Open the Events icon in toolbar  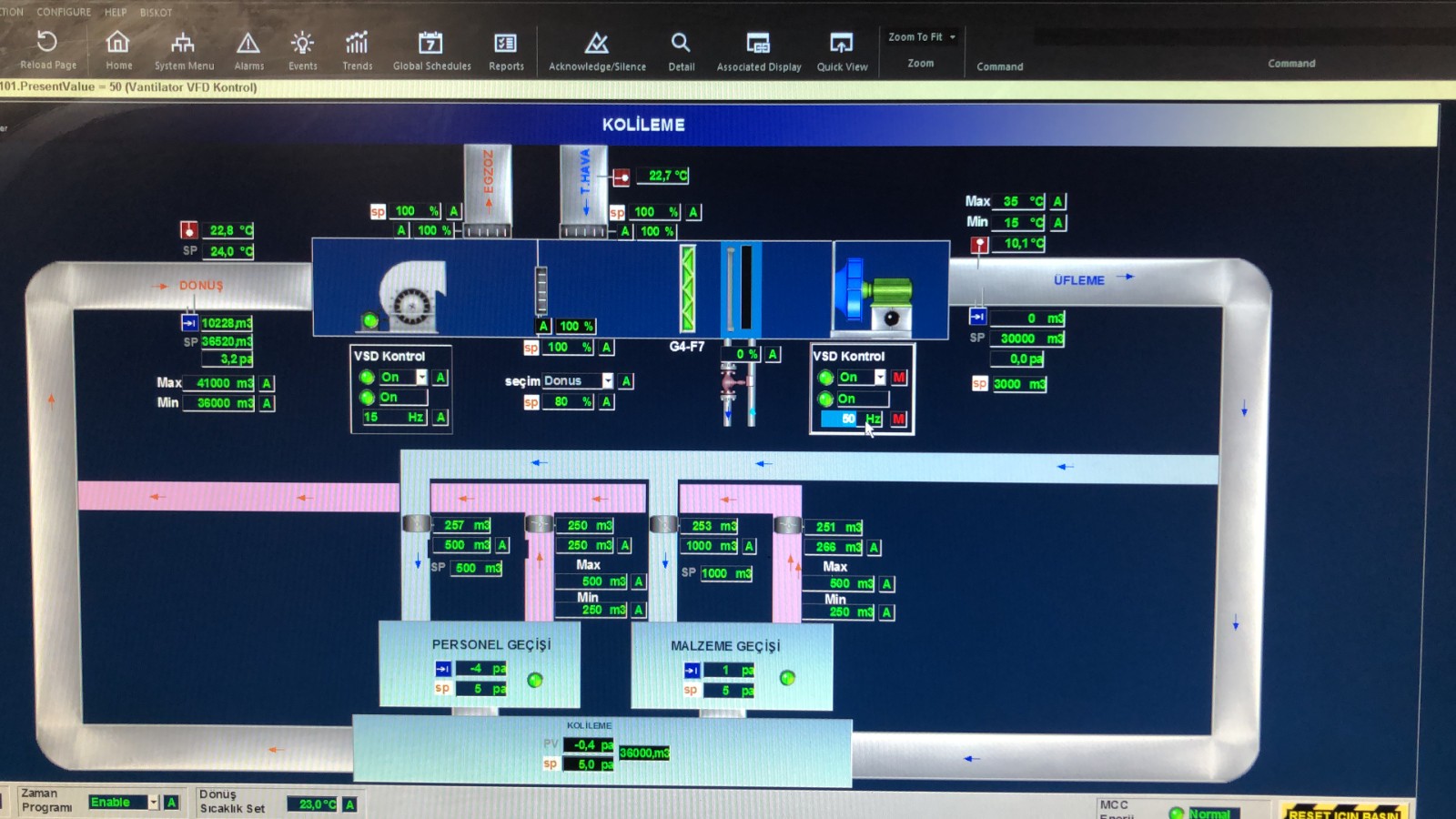302,43
